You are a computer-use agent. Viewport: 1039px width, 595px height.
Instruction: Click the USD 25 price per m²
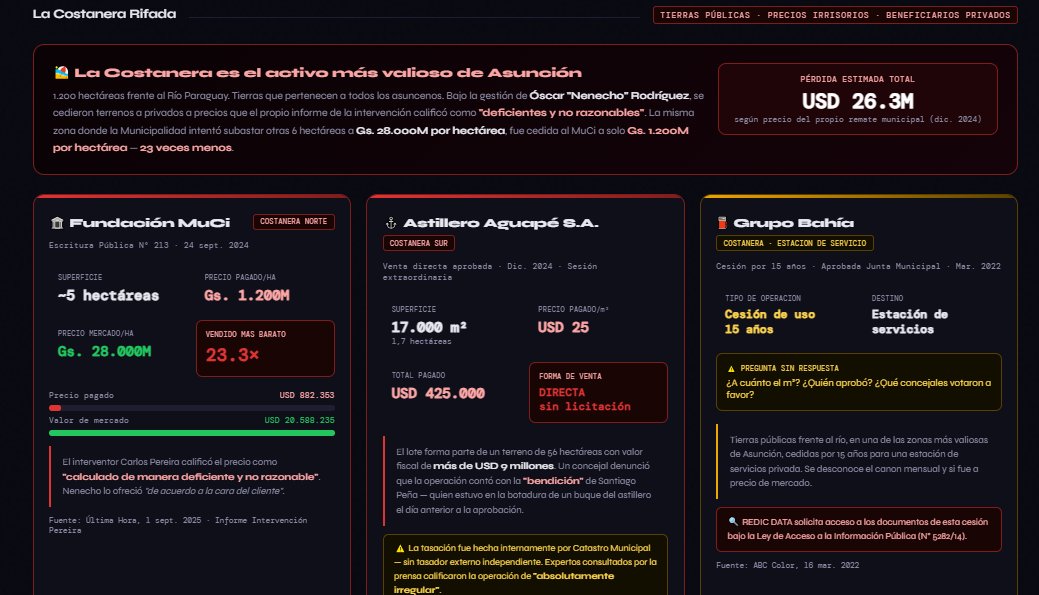point(563,327)
